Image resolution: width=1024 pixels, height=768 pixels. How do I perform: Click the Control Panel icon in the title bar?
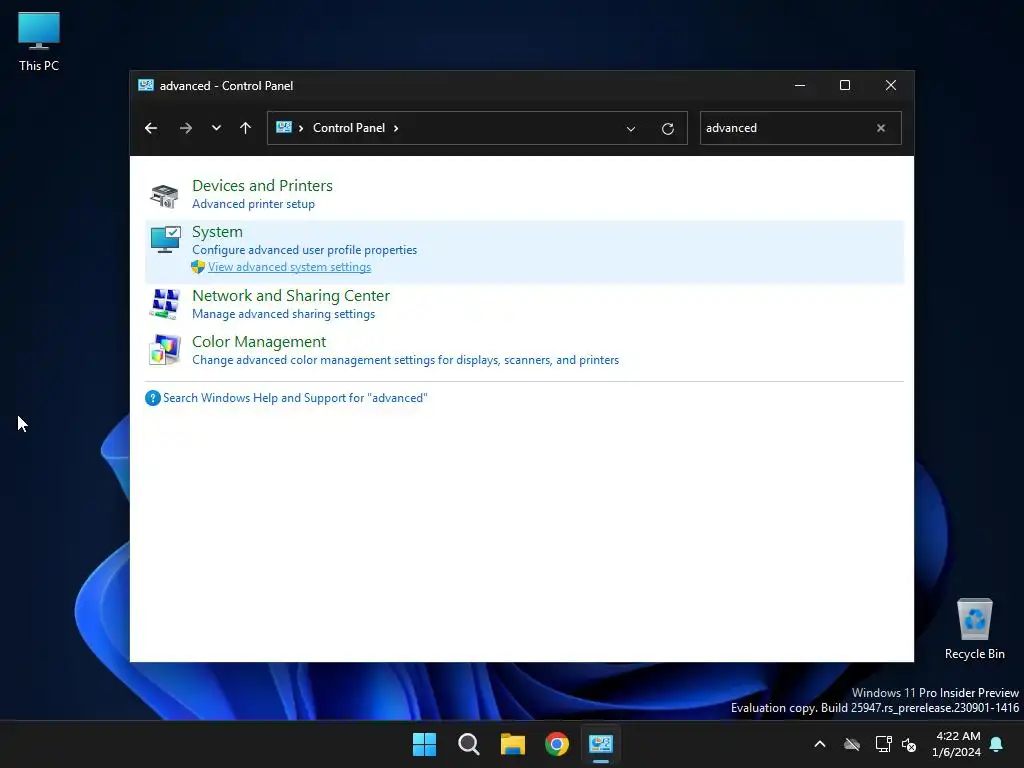(146, 86)
